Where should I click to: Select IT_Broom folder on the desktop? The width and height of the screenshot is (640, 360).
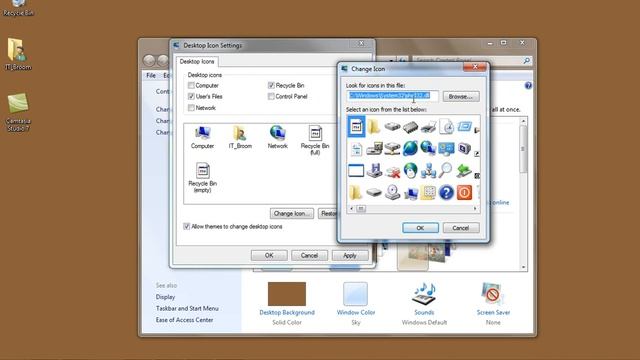click(18, 54)
